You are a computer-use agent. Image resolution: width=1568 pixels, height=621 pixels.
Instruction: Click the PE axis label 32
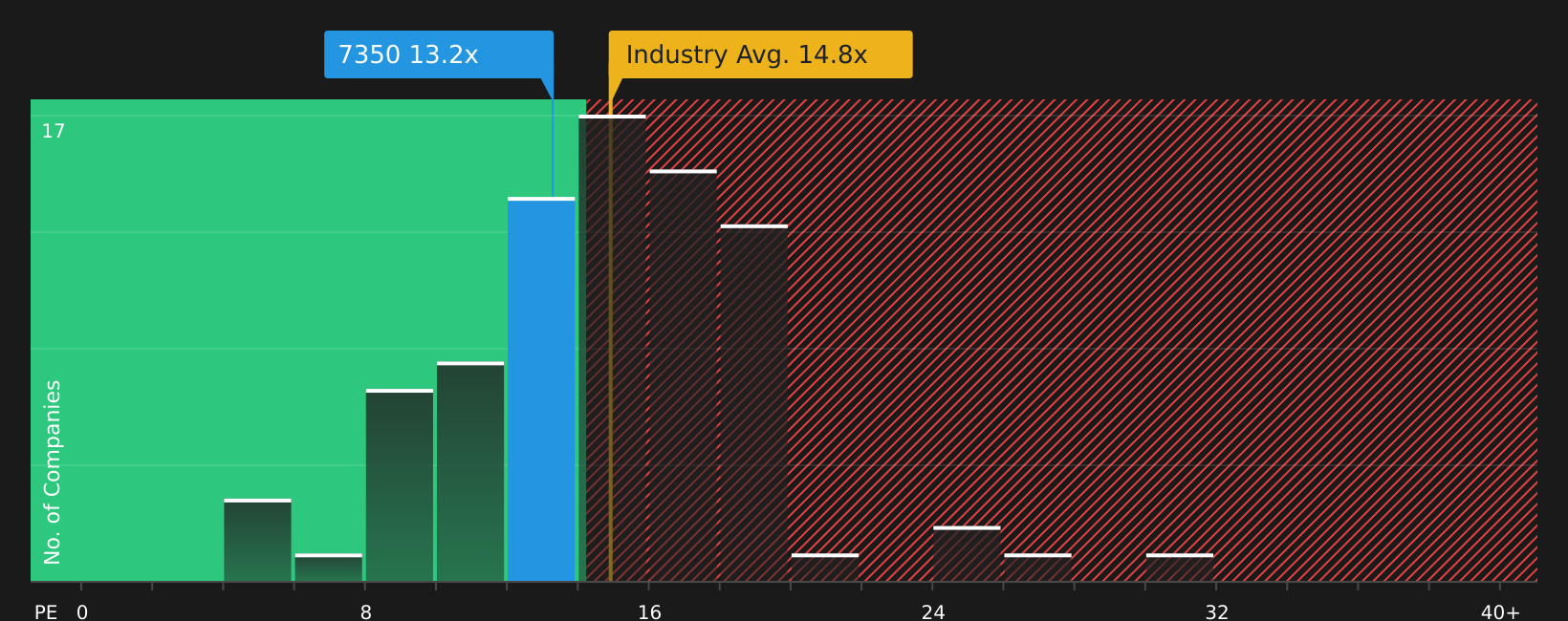coord(1216,612)
